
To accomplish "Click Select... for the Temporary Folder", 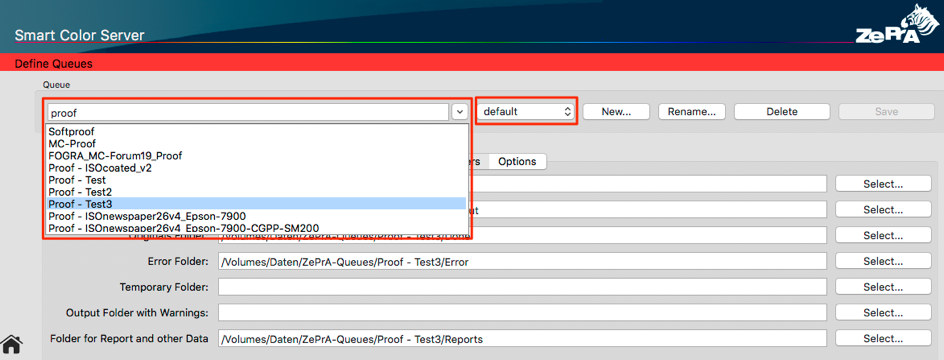I will click(883, 287).
